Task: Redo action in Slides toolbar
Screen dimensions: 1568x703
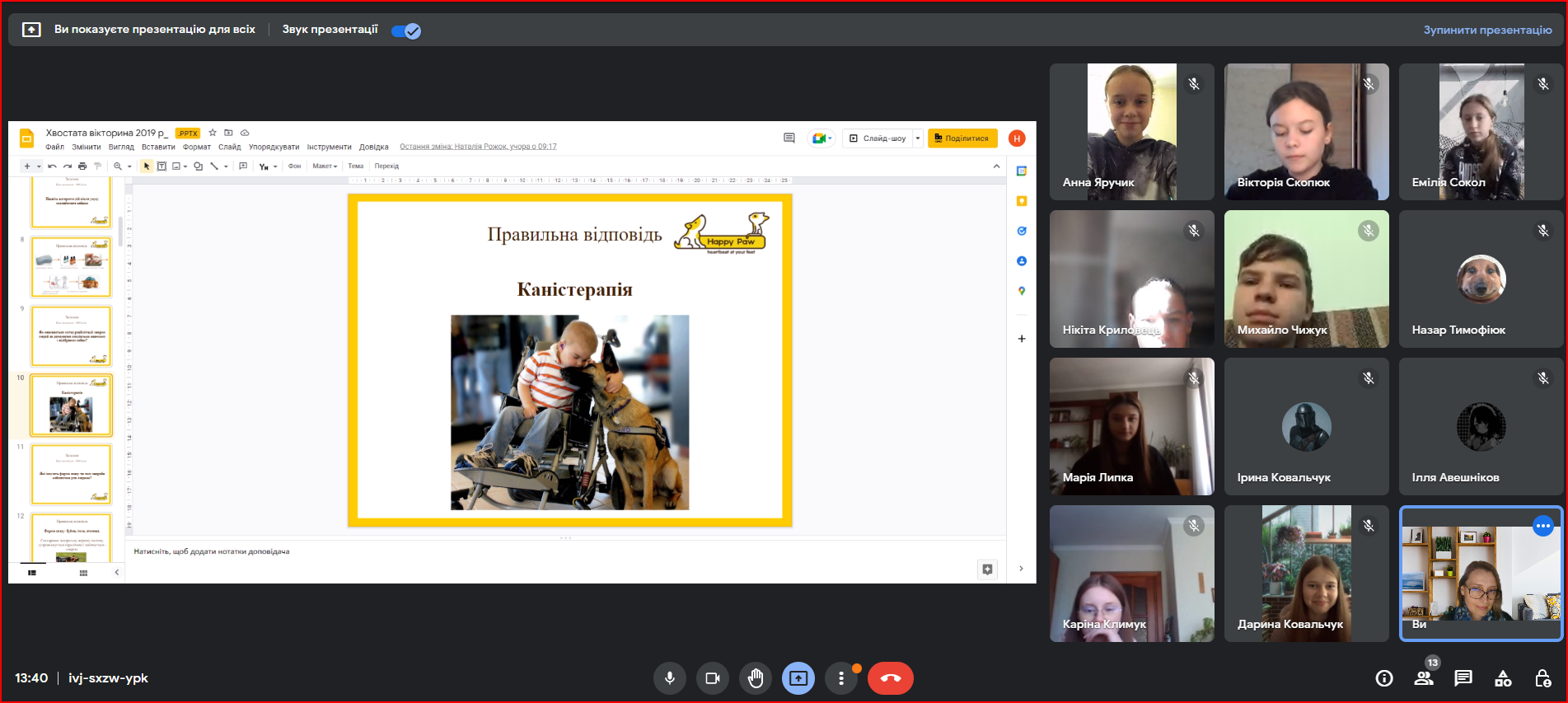Action: (68, 166)
